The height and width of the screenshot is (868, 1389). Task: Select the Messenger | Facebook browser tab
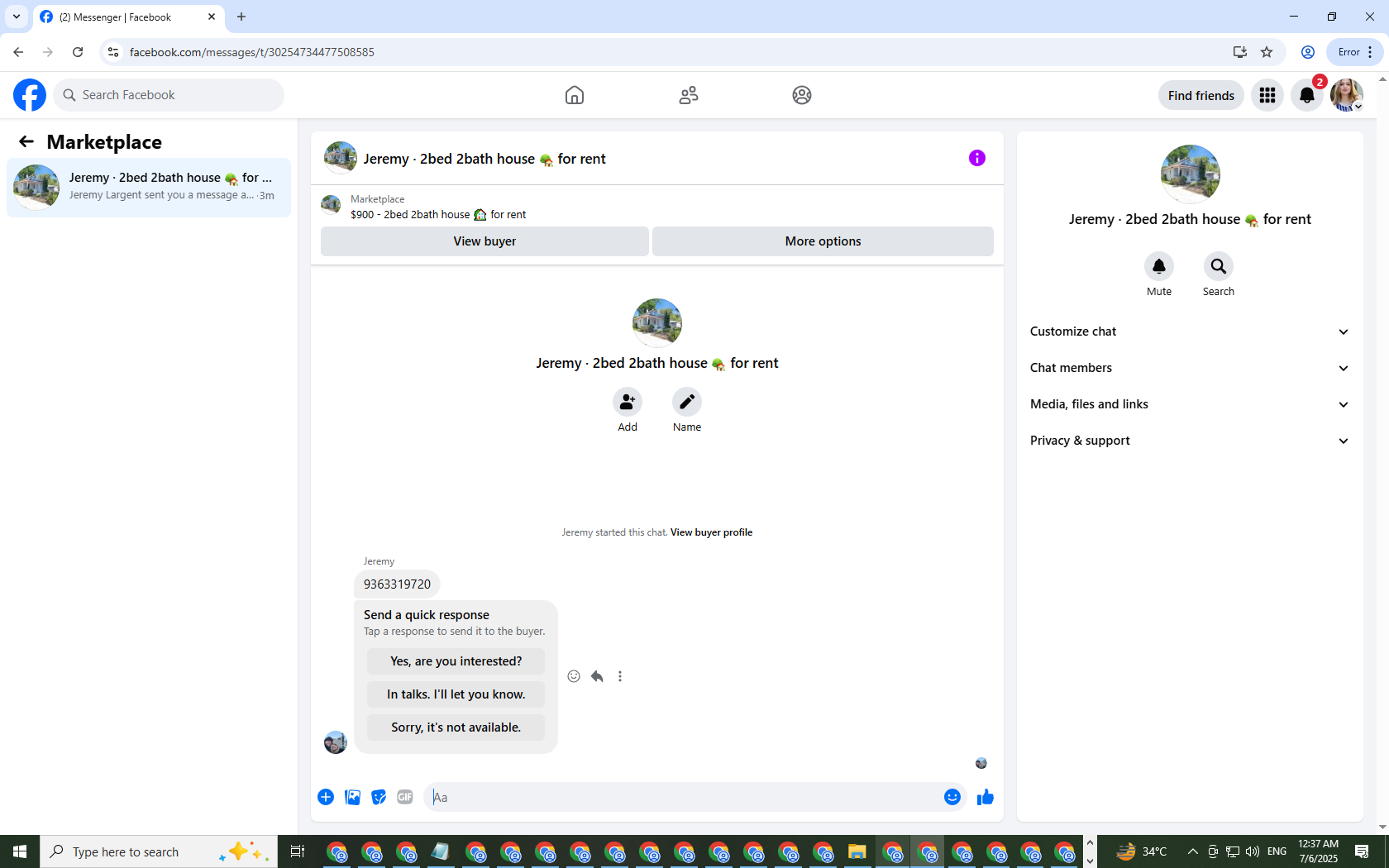pos(128,17)
